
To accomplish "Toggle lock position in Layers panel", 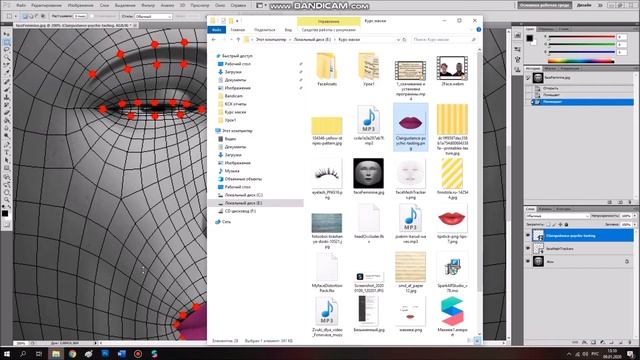I will (560, 224).
